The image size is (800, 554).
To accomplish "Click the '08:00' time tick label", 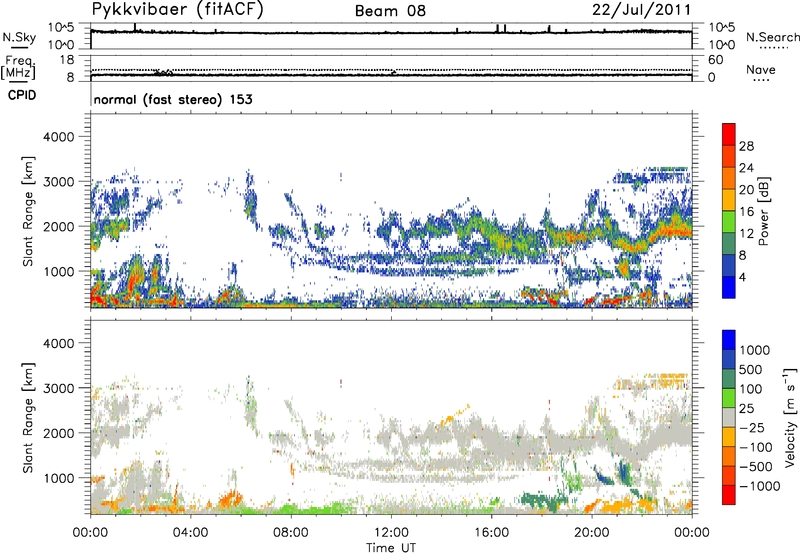I will 291,533.
